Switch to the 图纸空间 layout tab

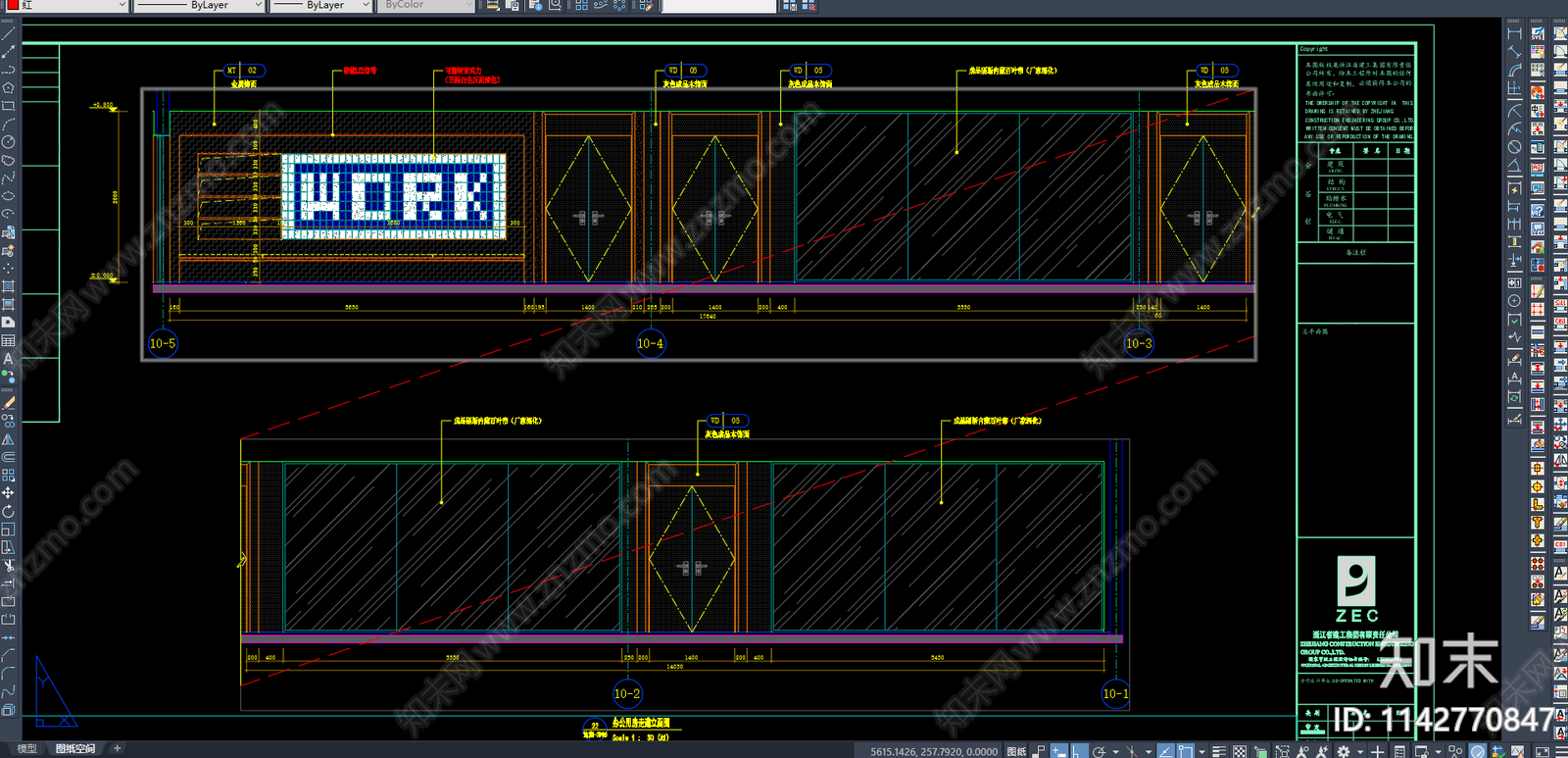point(75,749)
